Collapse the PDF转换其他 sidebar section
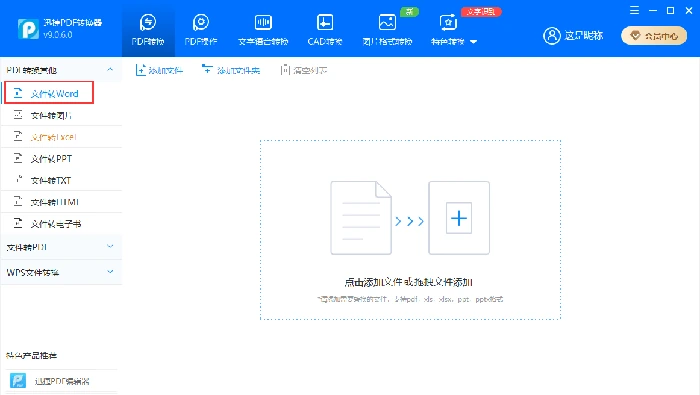The height and width of the screenshot is (395, 700). pyautogui.click(x=110, y=70)
